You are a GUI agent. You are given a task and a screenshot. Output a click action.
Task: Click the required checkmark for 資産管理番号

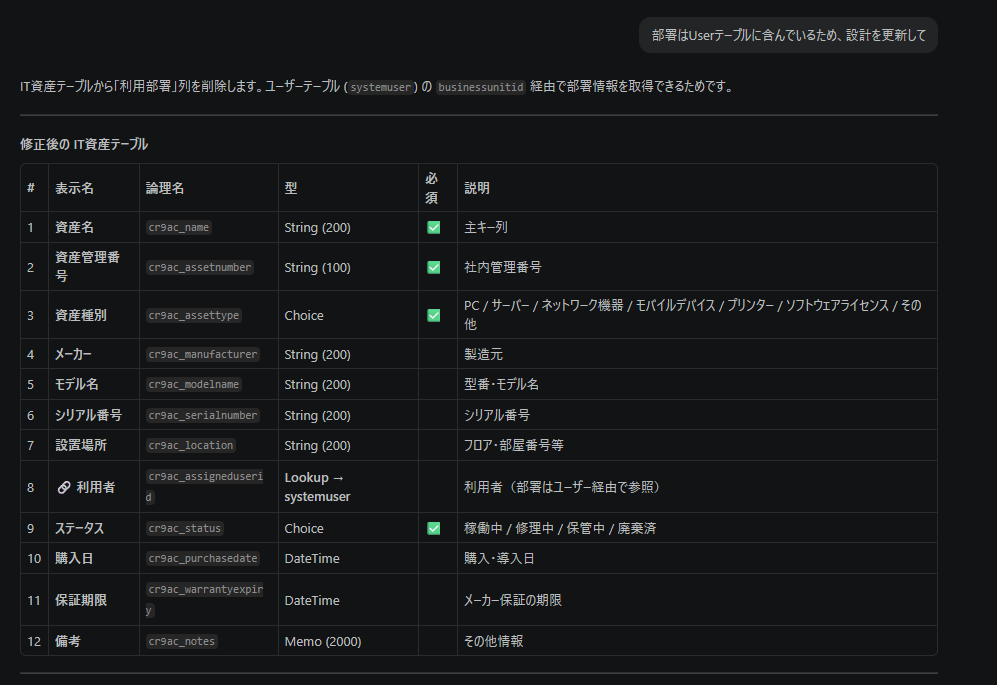[x=433, y=267]
